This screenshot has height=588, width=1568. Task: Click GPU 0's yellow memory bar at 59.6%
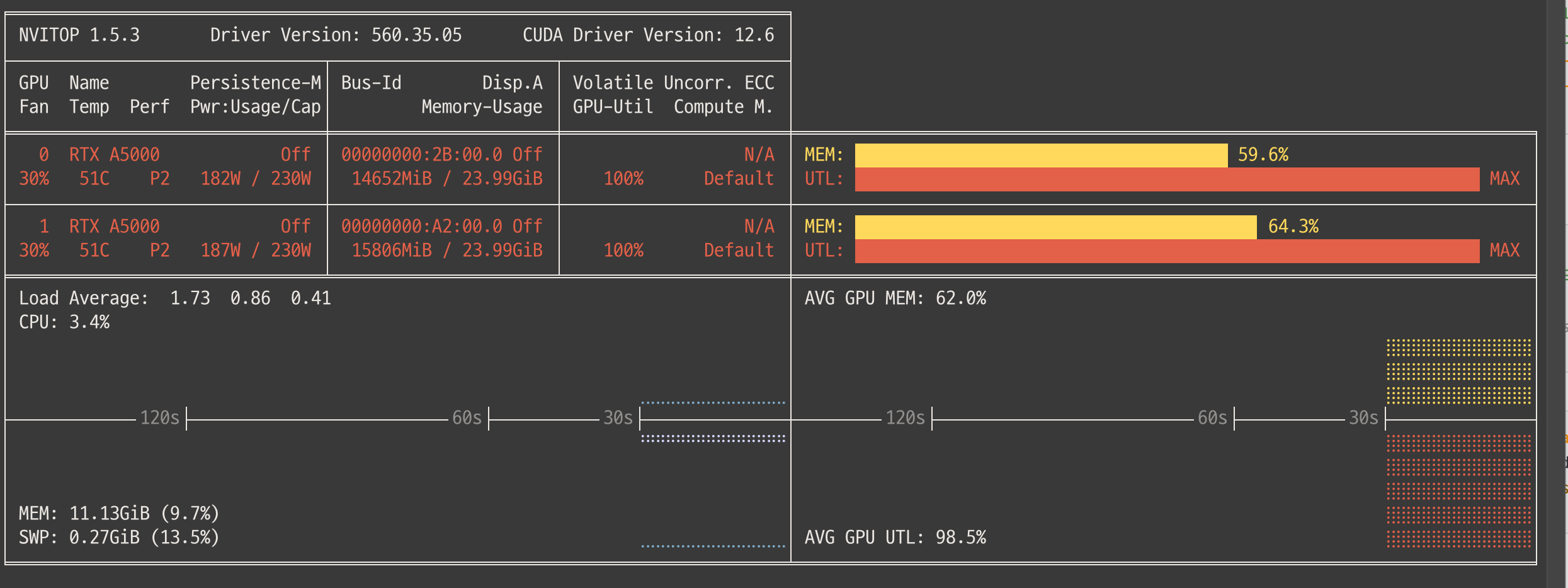1040,155
